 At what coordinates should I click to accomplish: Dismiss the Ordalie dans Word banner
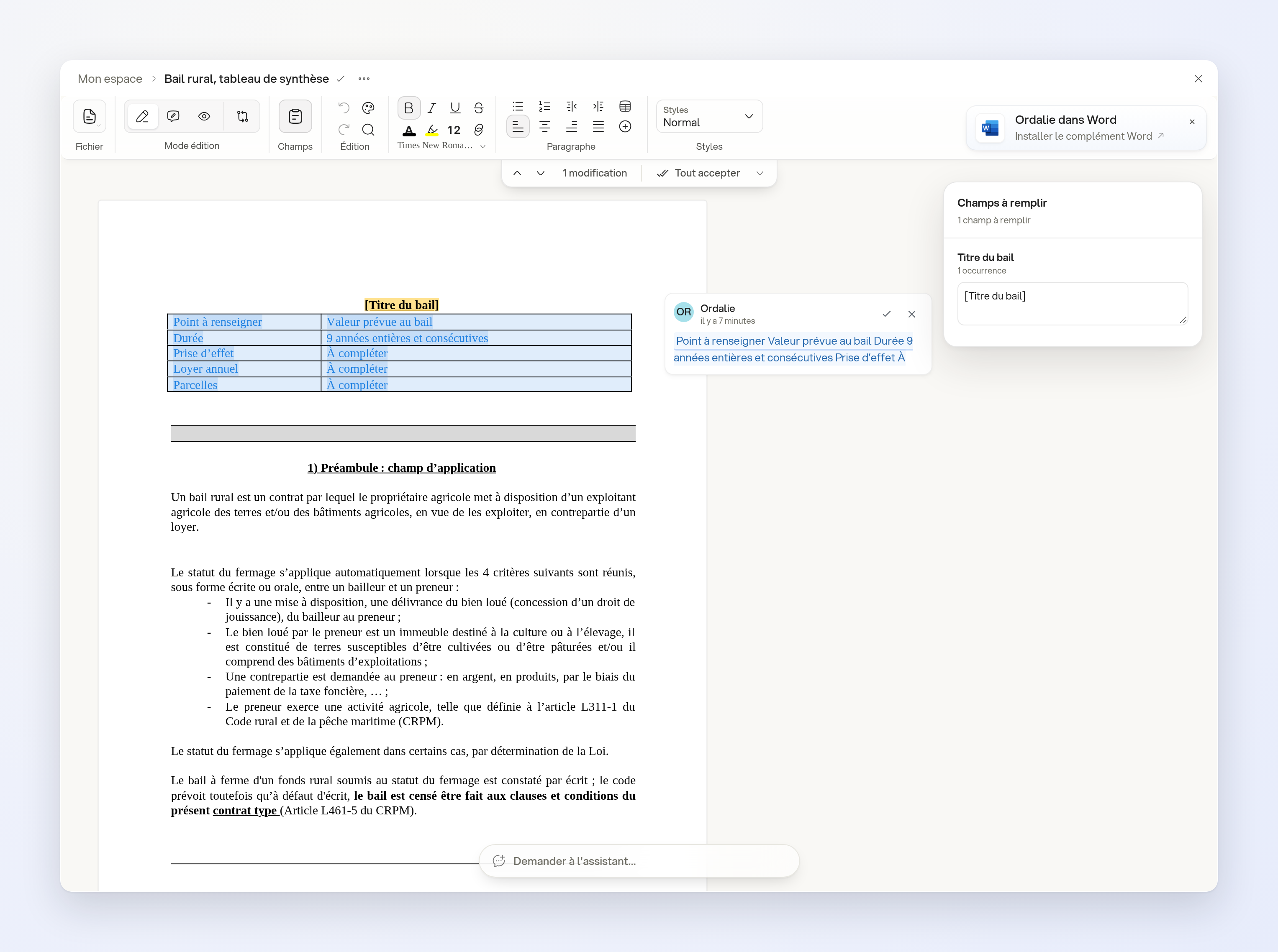[x=1191, y=122]
